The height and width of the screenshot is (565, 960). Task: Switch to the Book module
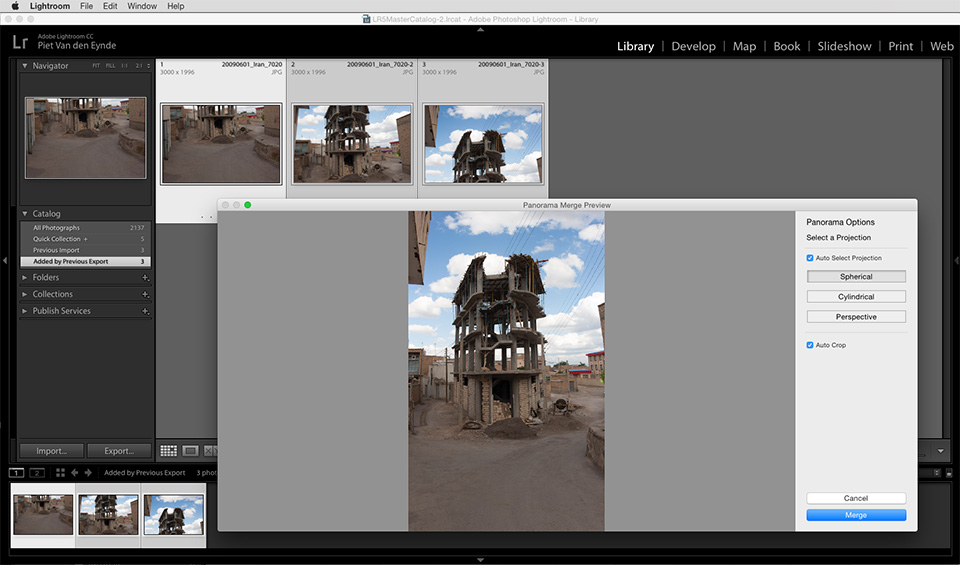tap(786, 46)
